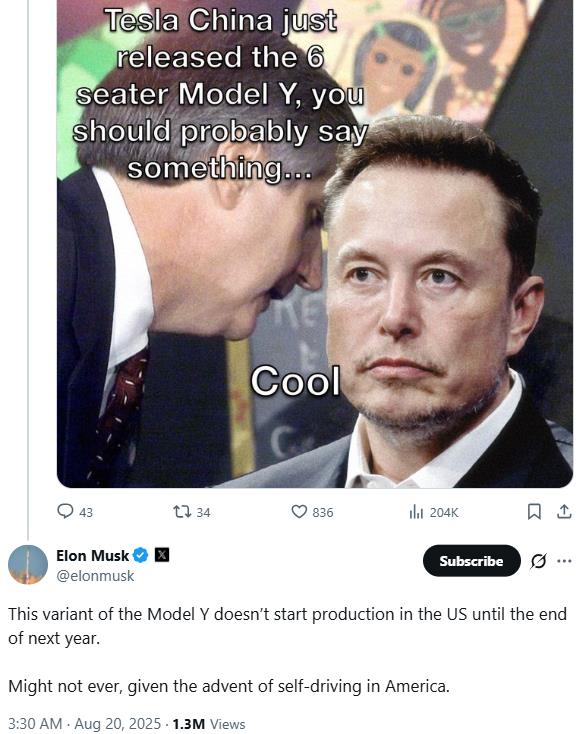579x734 pixels.
Task: Open the @elonmusk handle link
Action: [x=95, y=576]
